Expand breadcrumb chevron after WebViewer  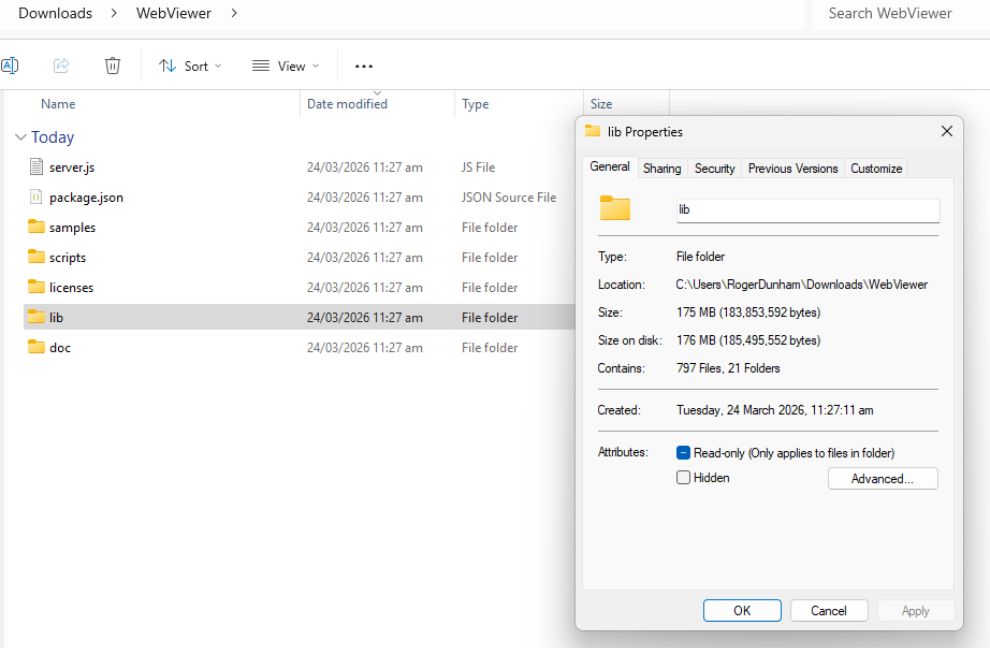pos(234,13)
